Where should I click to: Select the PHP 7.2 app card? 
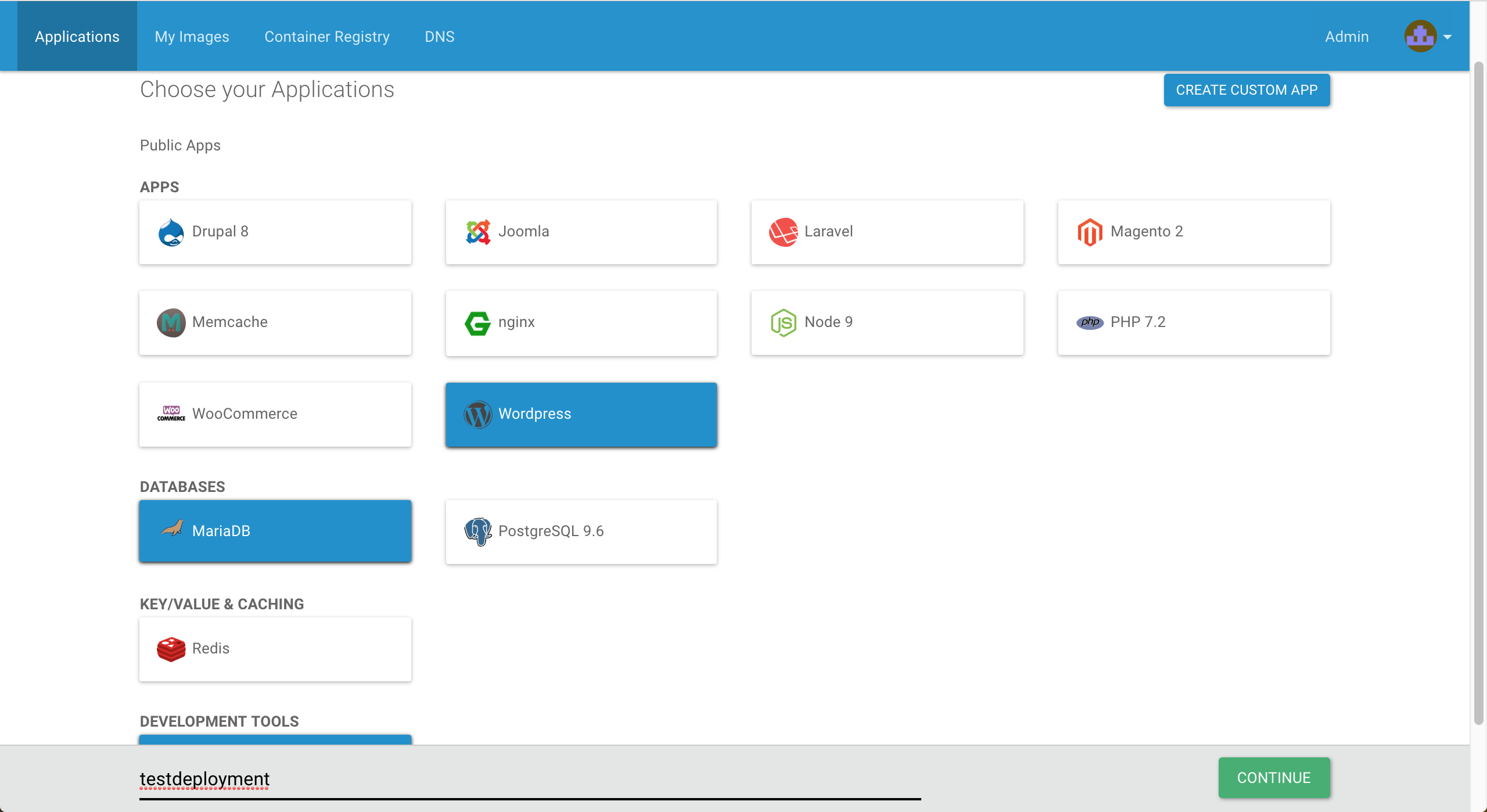pyautogui.click(x=1194, y=323)
